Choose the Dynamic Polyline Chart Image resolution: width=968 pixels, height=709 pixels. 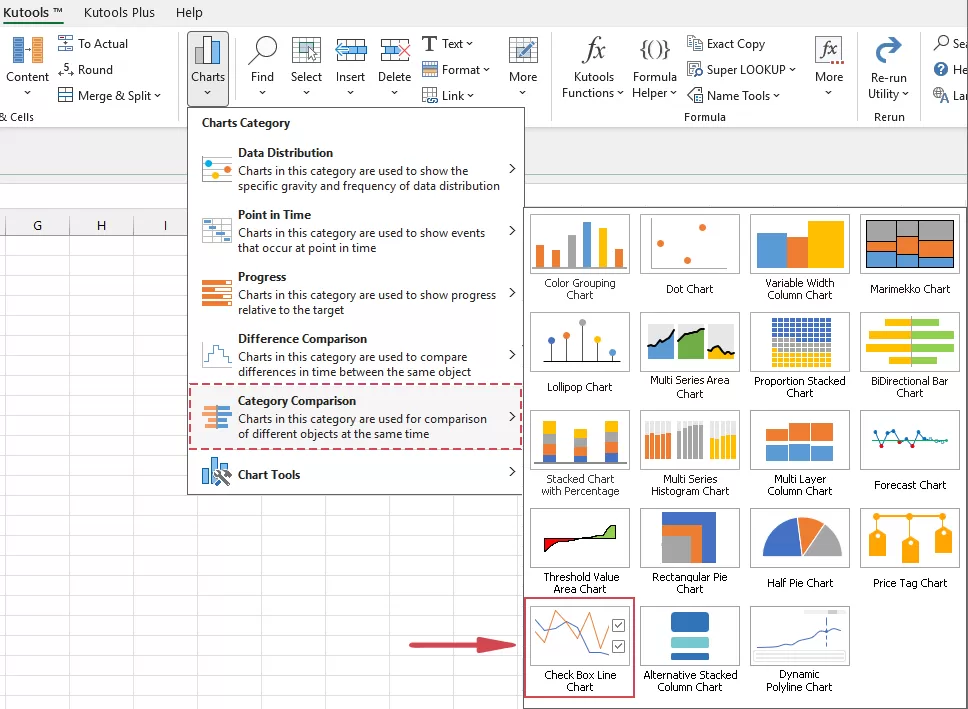799,650
